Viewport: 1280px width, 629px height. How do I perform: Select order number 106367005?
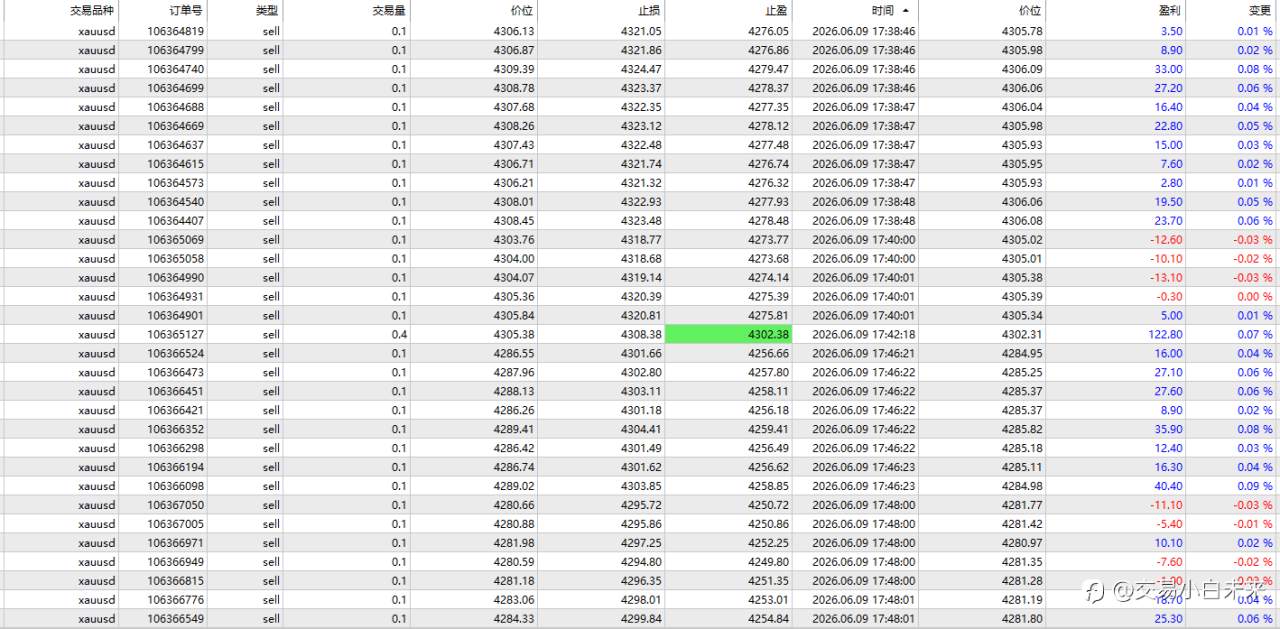tap(175, 525)
